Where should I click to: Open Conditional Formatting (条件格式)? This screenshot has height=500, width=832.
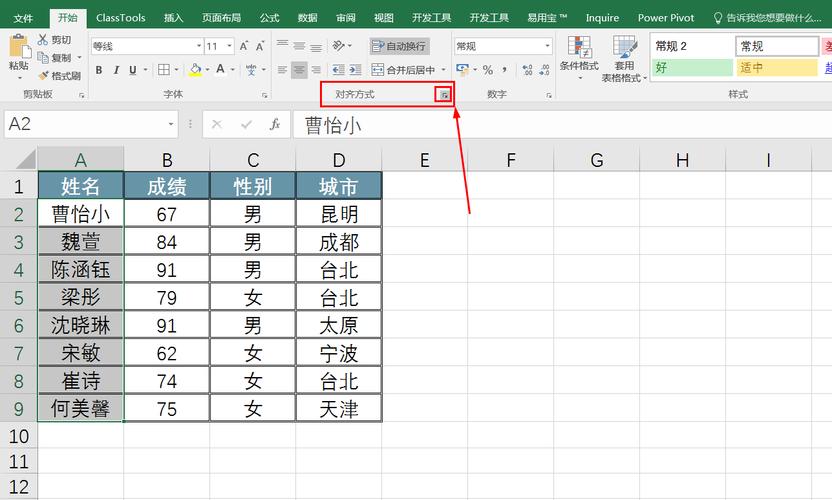pyautogui.click(x=578, y=56)
